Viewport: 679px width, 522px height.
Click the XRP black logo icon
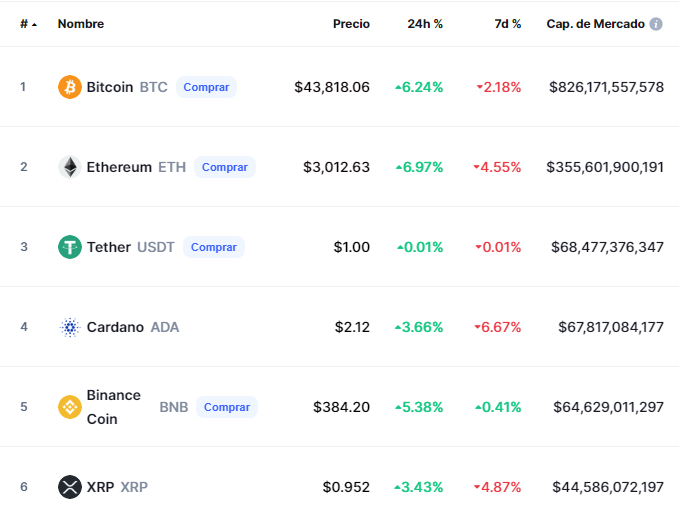(70, 487)
